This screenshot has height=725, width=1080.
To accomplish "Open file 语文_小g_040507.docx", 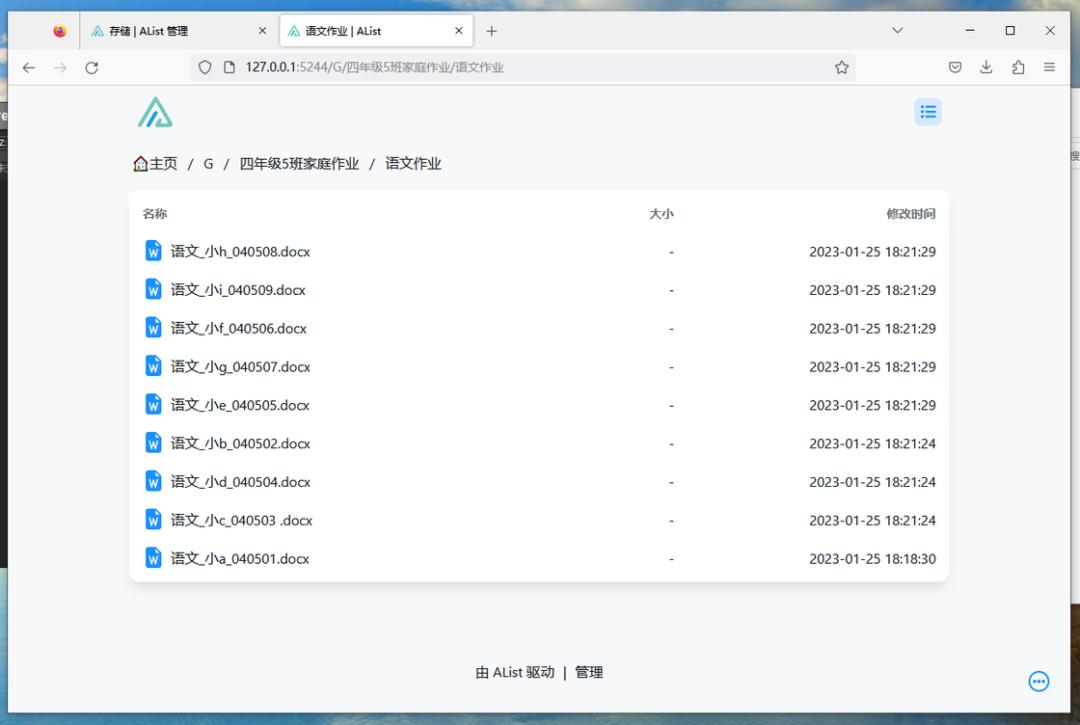I will click(x=240, y=366).
